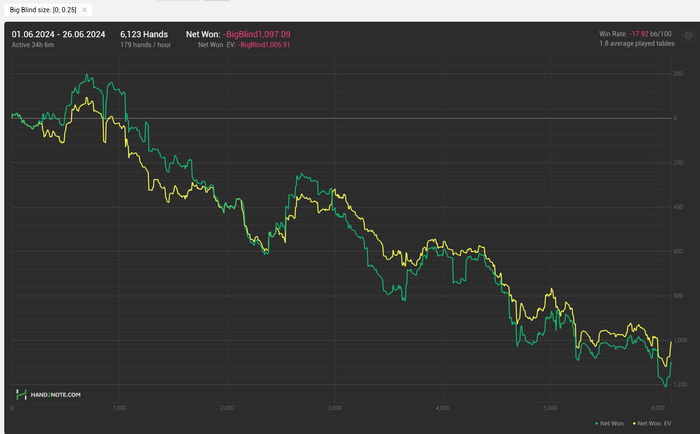This screenshot has height=434, width=700.
Task: Open the graph settings gear icon
Action: [x=688, y=35]
